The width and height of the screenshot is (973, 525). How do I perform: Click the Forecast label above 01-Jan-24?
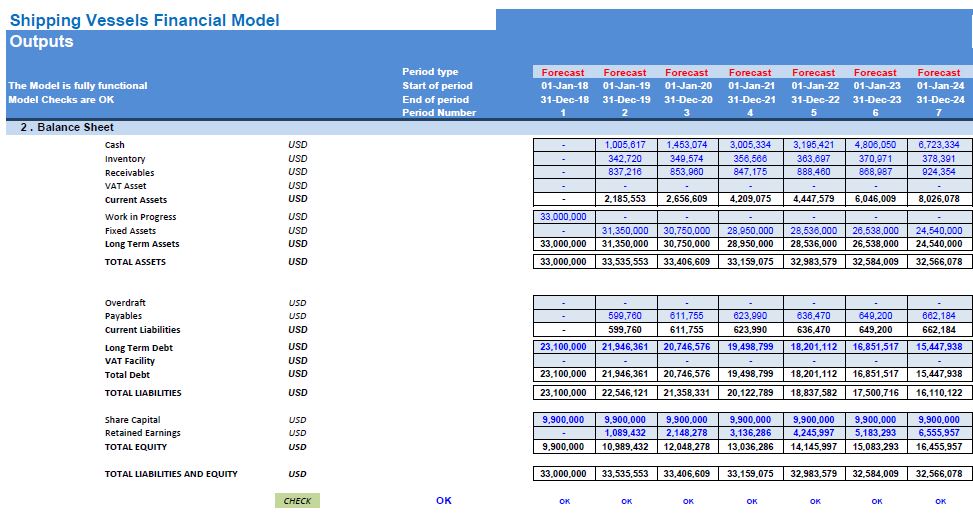(939, 72)
